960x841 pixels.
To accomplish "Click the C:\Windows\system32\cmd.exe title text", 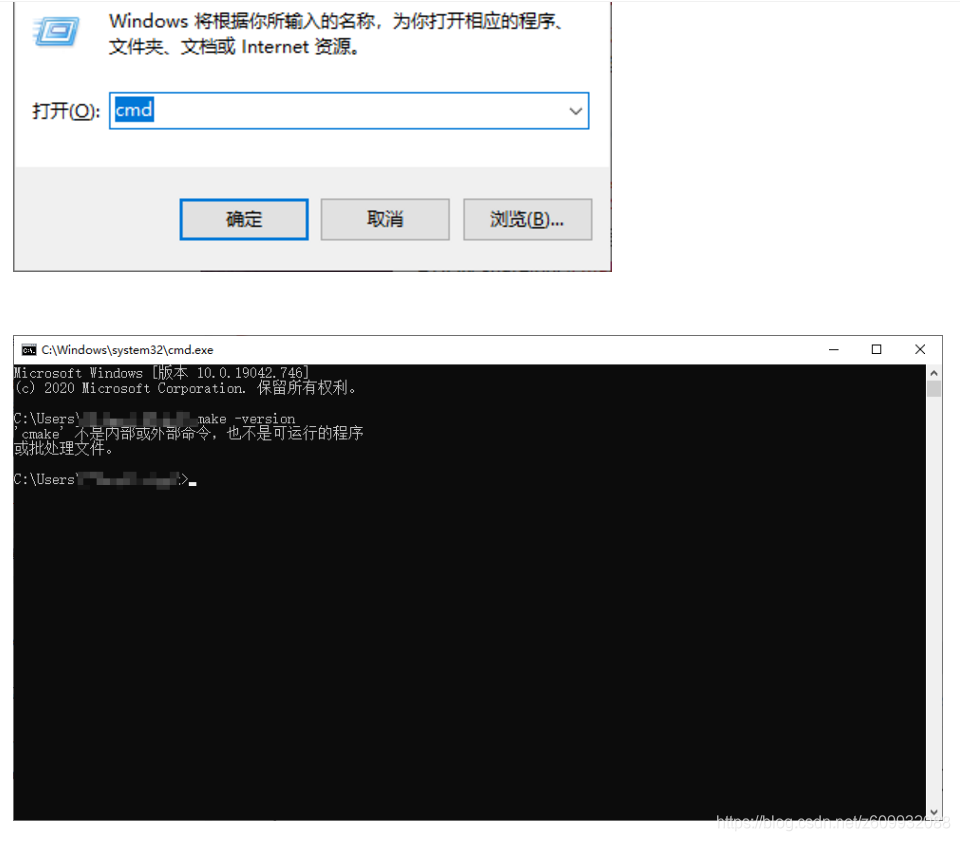I will [x=127, y=349].
